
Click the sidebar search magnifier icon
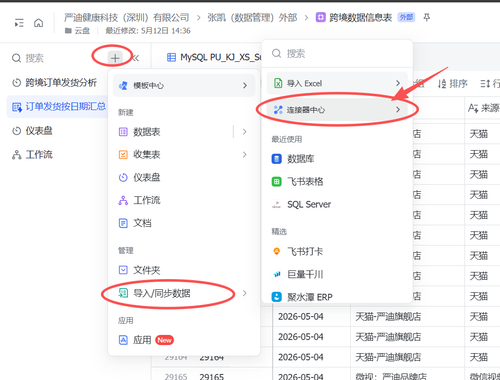pos(16,58)
